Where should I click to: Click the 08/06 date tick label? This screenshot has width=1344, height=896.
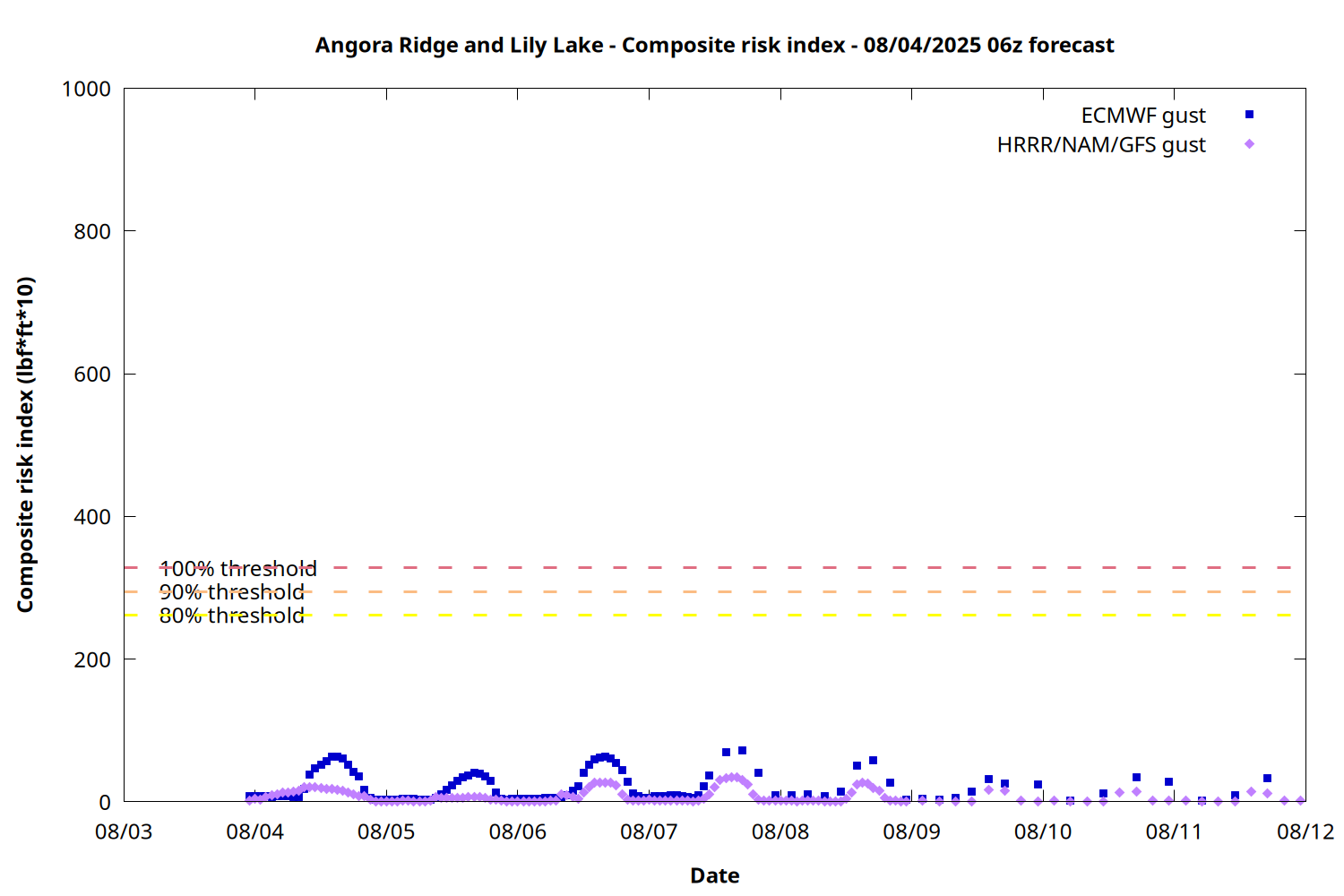point(518,831)
